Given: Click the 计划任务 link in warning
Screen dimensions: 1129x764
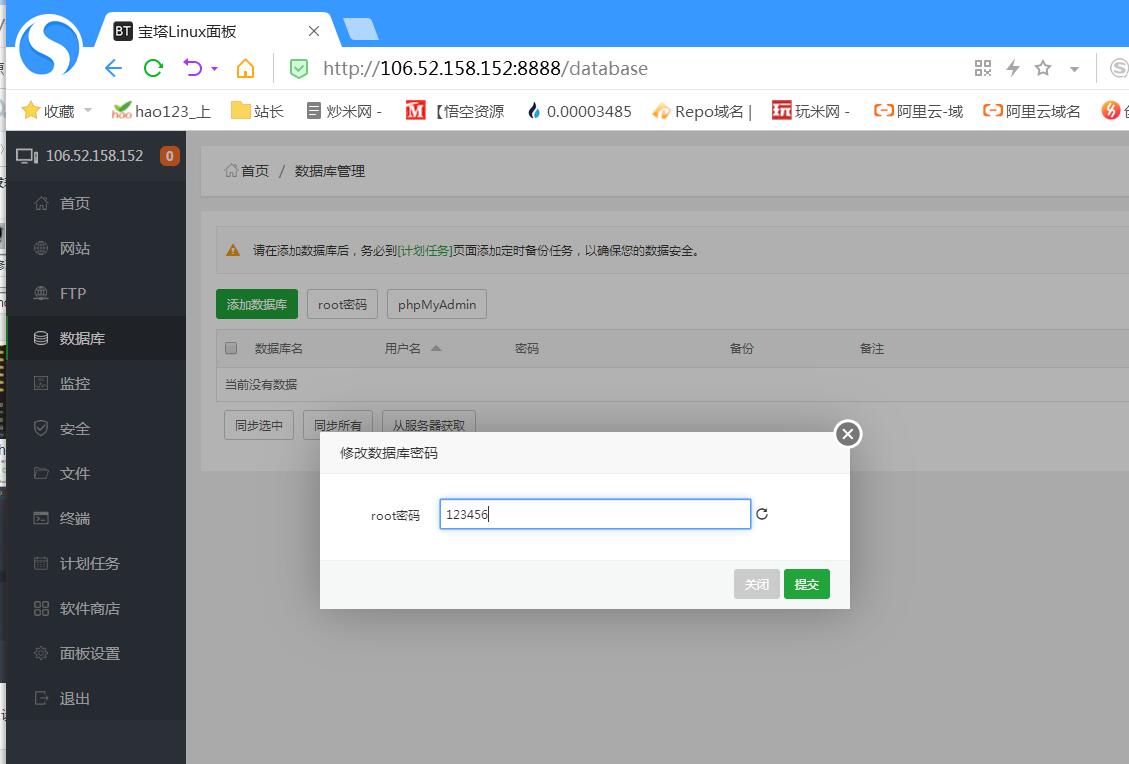Looking at the screenshot, I should [425, 250].
